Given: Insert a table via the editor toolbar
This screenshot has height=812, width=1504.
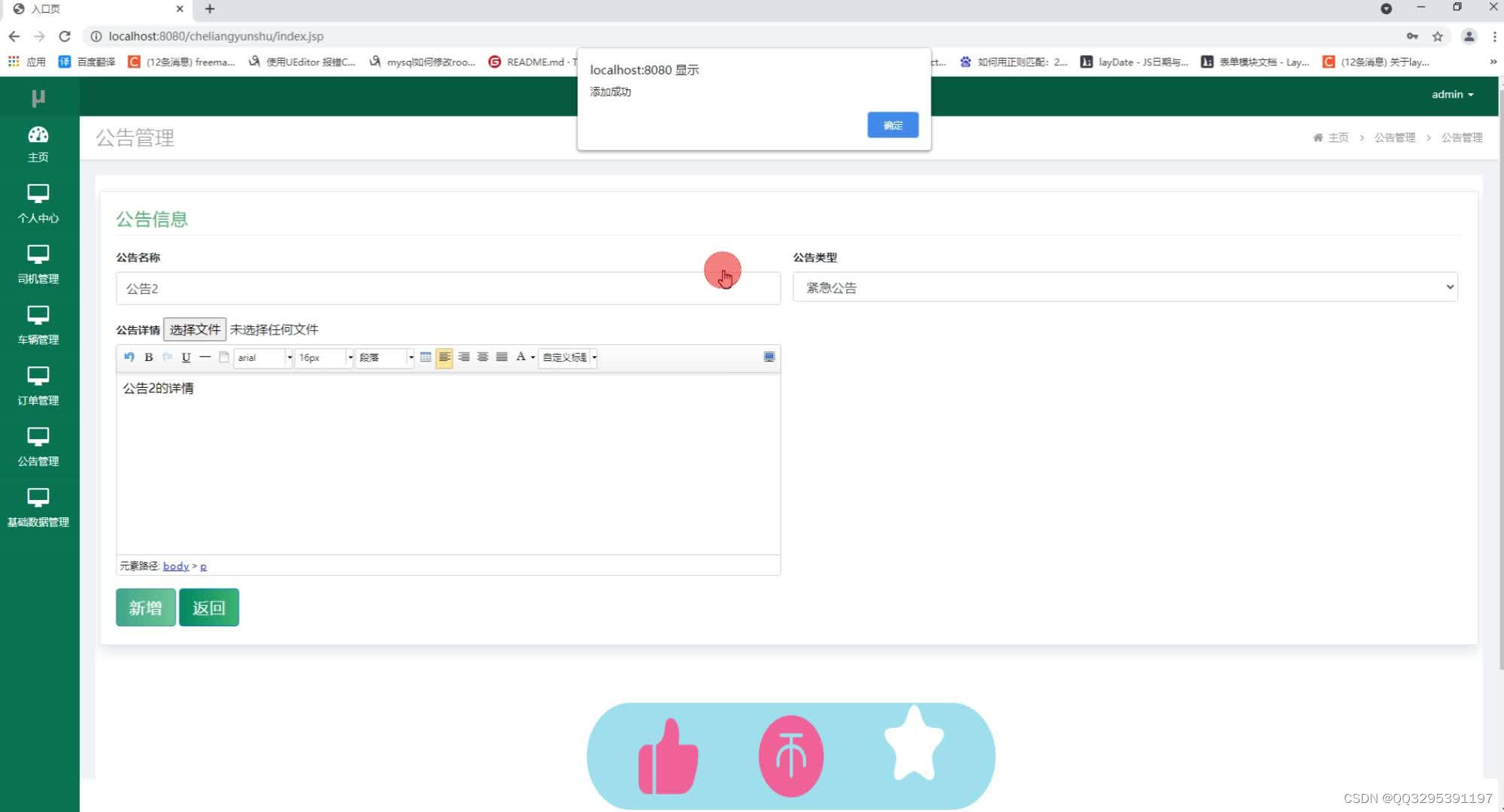Looking at the screenshot, I should pos(426,357).
